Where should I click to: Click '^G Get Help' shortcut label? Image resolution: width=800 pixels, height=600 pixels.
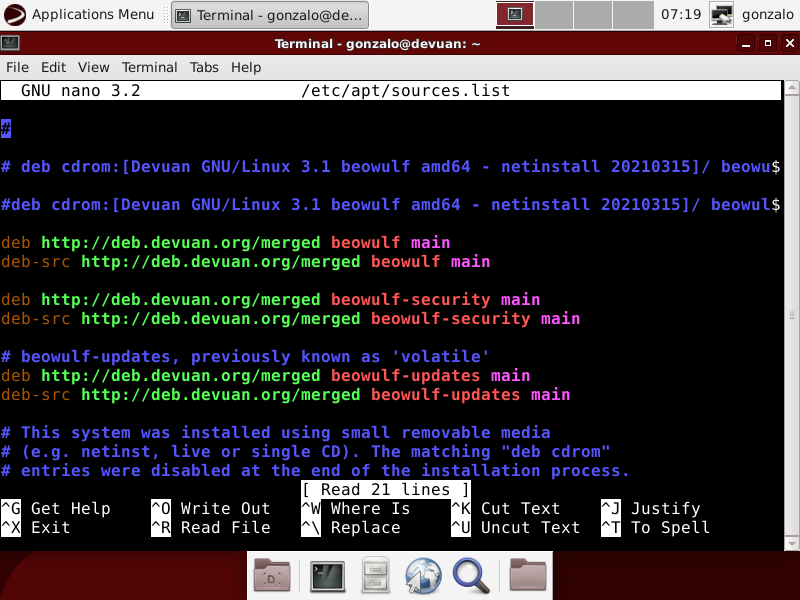(x=56, y=509)
